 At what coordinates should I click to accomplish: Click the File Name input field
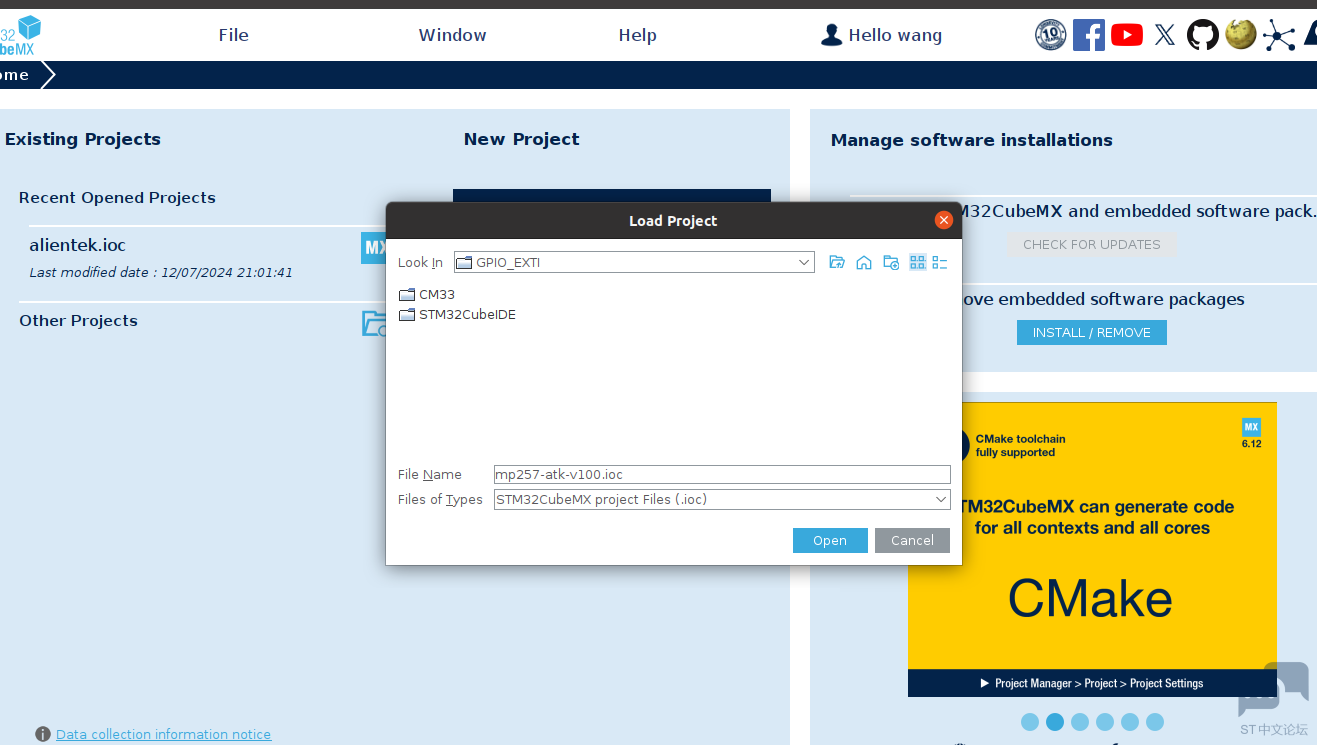pyautogui.click(x=722, y=474)
